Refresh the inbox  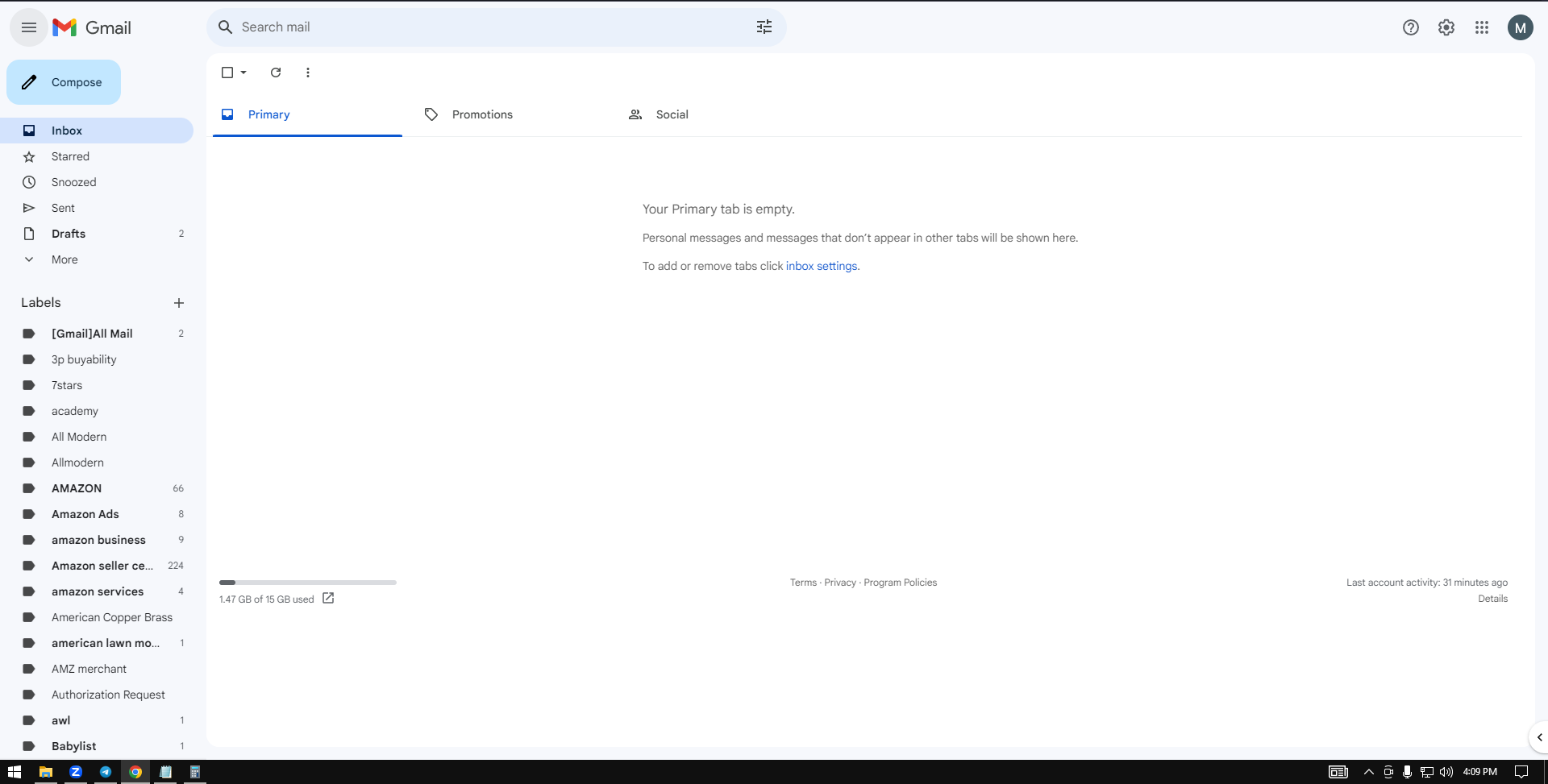click(x=276, y=73)
